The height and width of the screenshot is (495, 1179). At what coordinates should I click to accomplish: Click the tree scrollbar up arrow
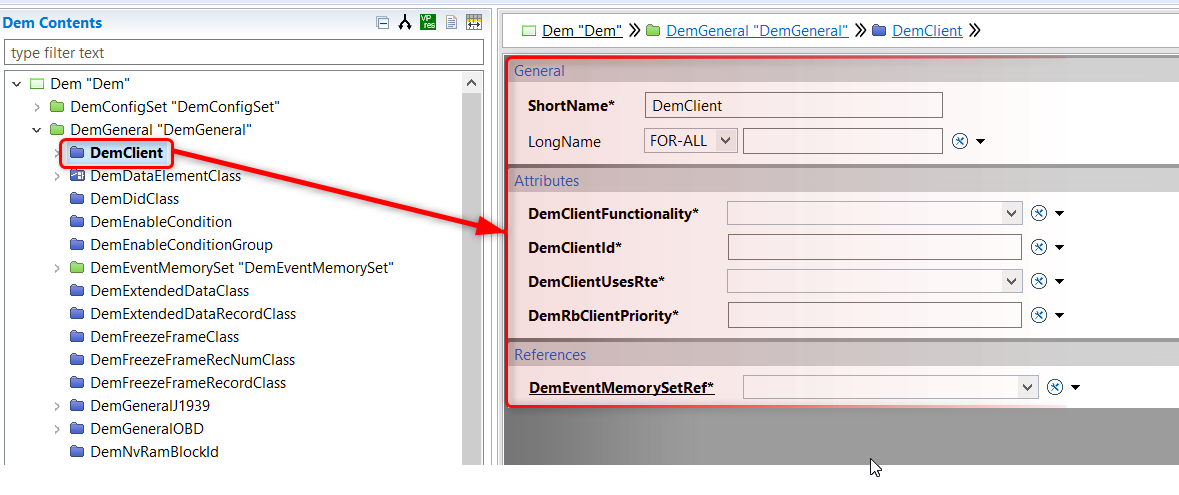(471, 83)
